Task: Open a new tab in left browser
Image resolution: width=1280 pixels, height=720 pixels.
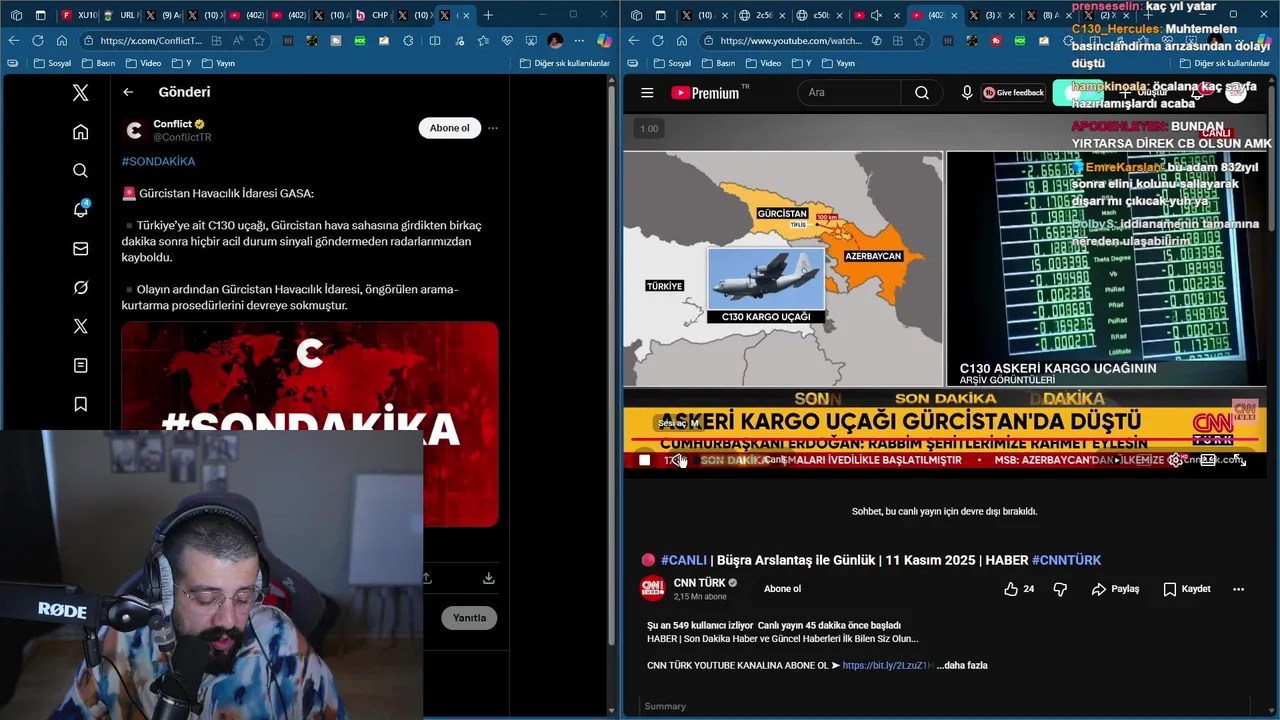Action: tap(488, 15)
